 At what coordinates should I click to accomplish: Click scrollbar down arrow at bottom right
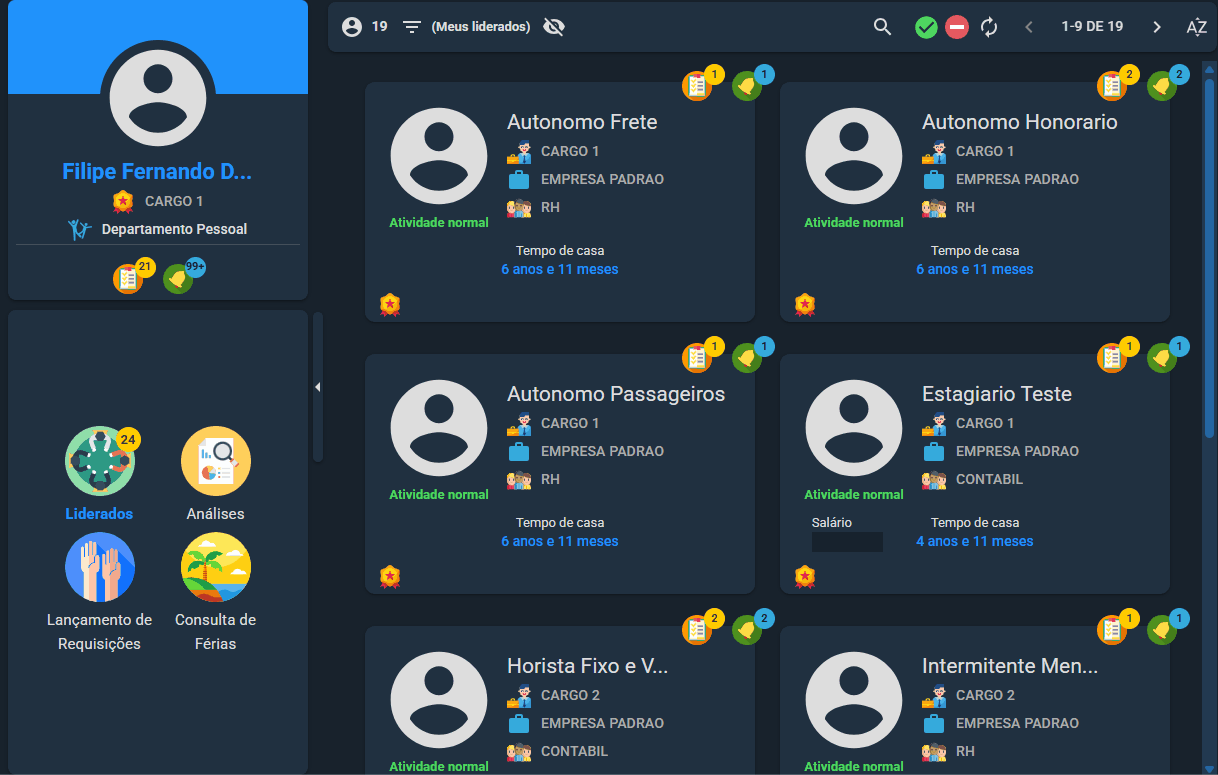click(1209, 768)
